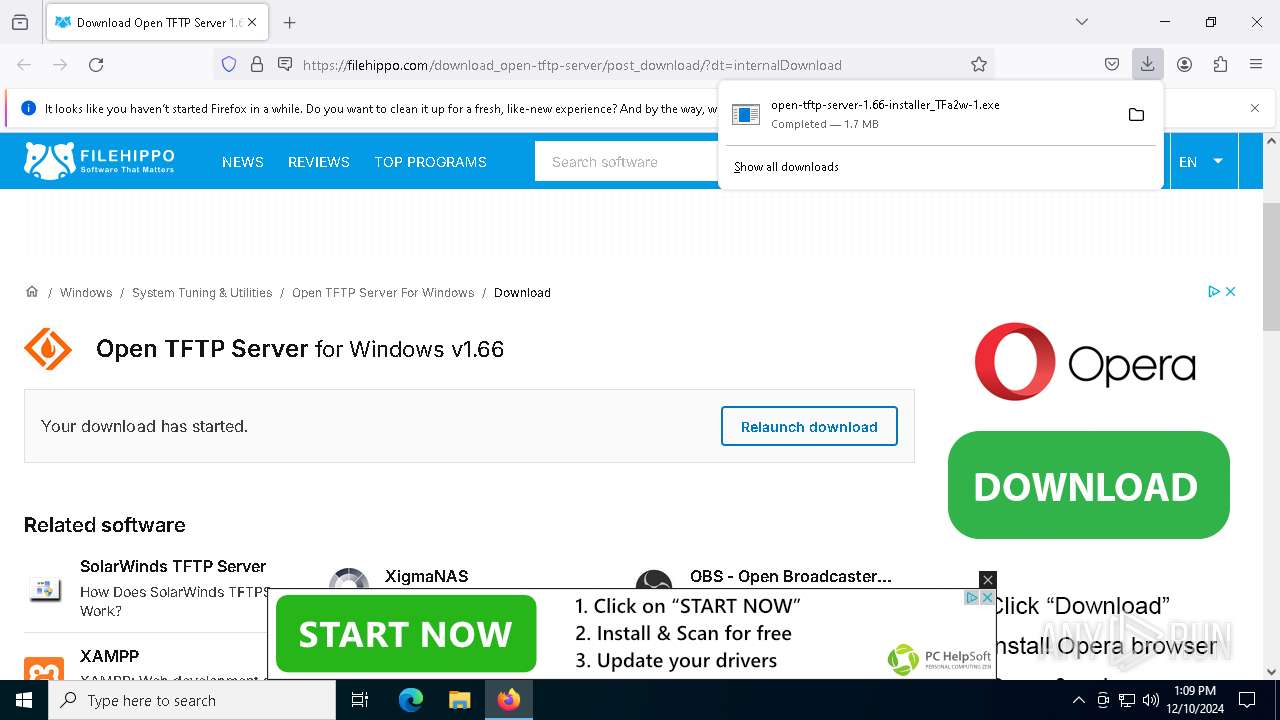Click the Firefox taskbar icon

click(508, 700)
